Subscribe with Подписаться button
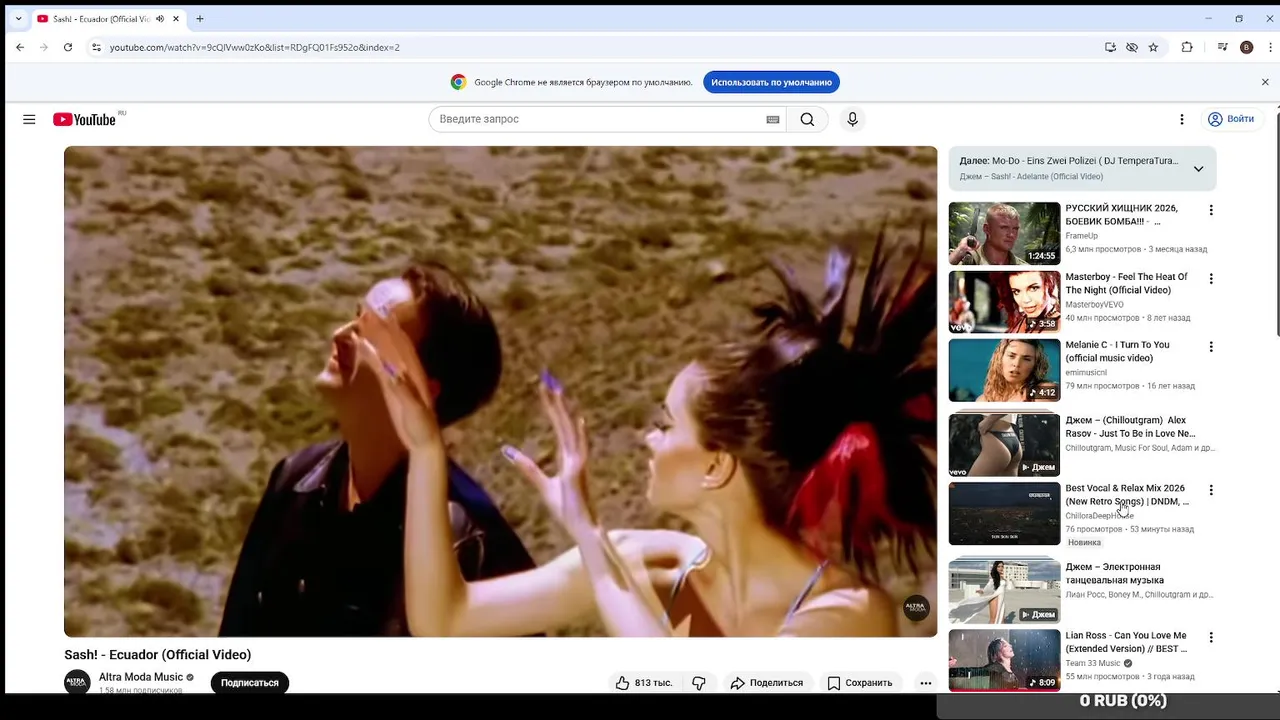This screenshot has height=720, width=1280. 250,683
